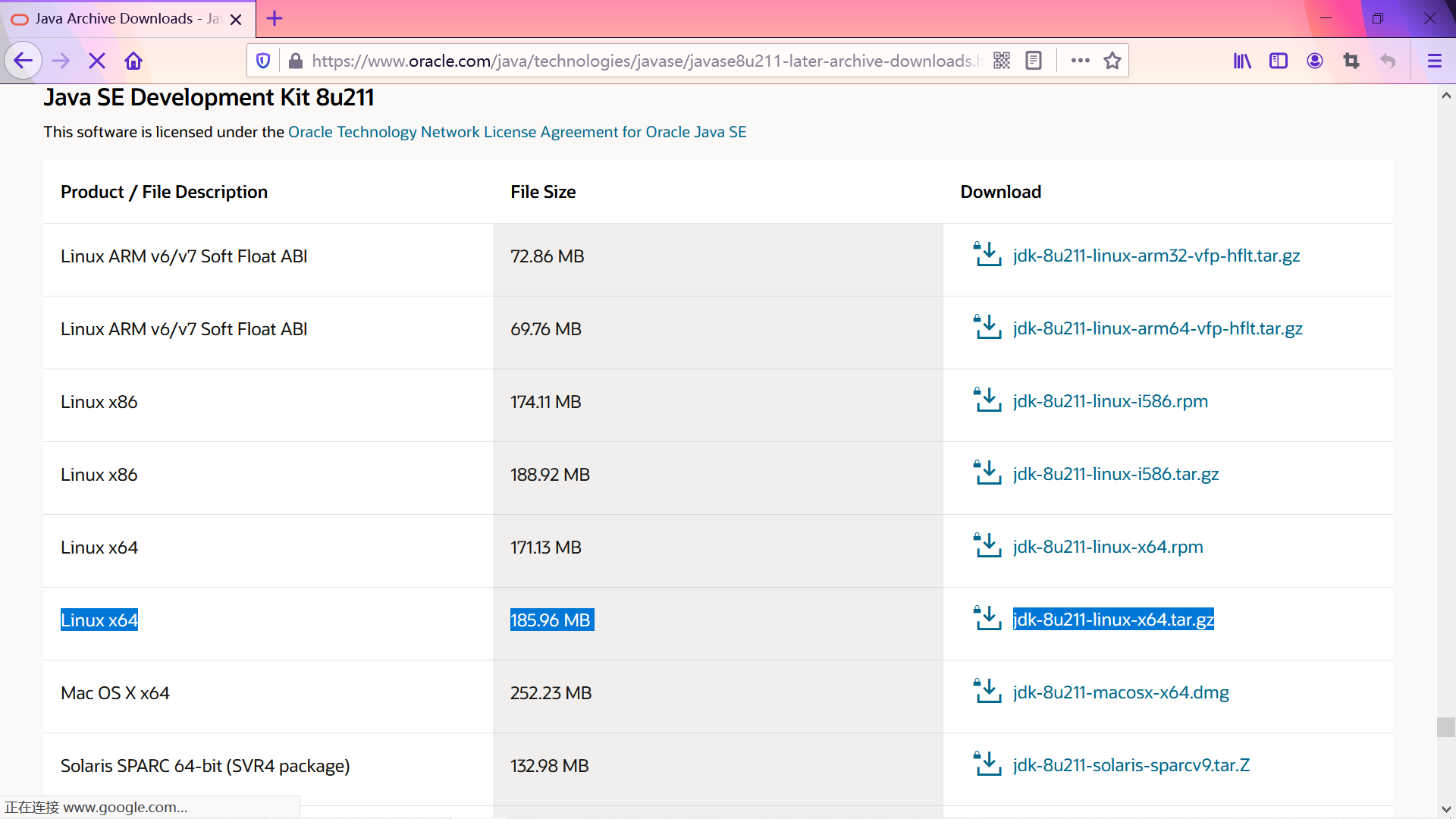Screen dimensions: 1456x819
Task: Open the page actions three-dot menu
Action: tap(1081, 61)
